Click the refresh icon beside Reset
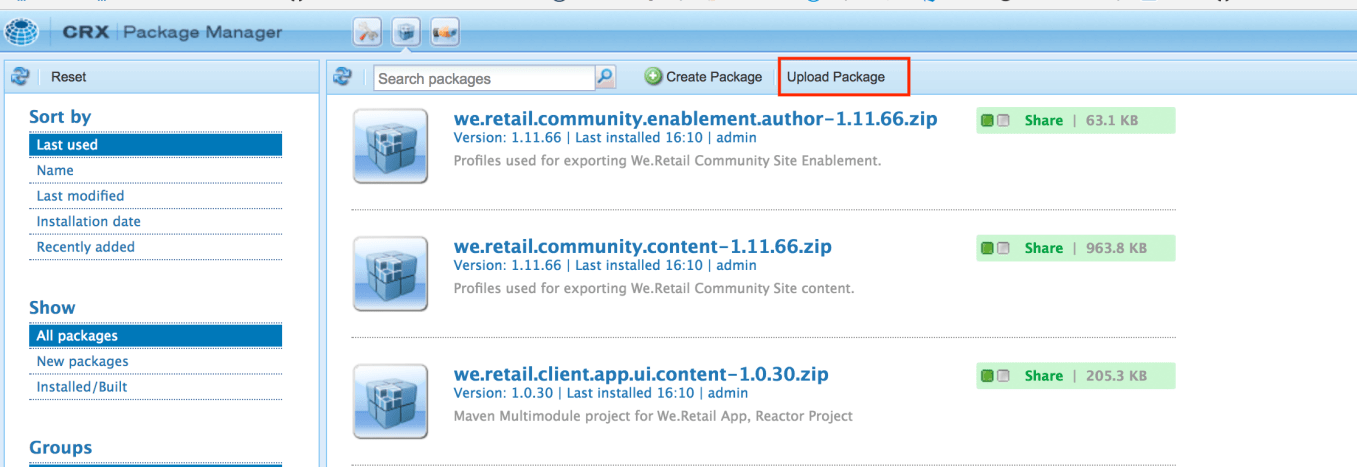Viewport: 1357px width, 467px height. (x=20, y=77)
